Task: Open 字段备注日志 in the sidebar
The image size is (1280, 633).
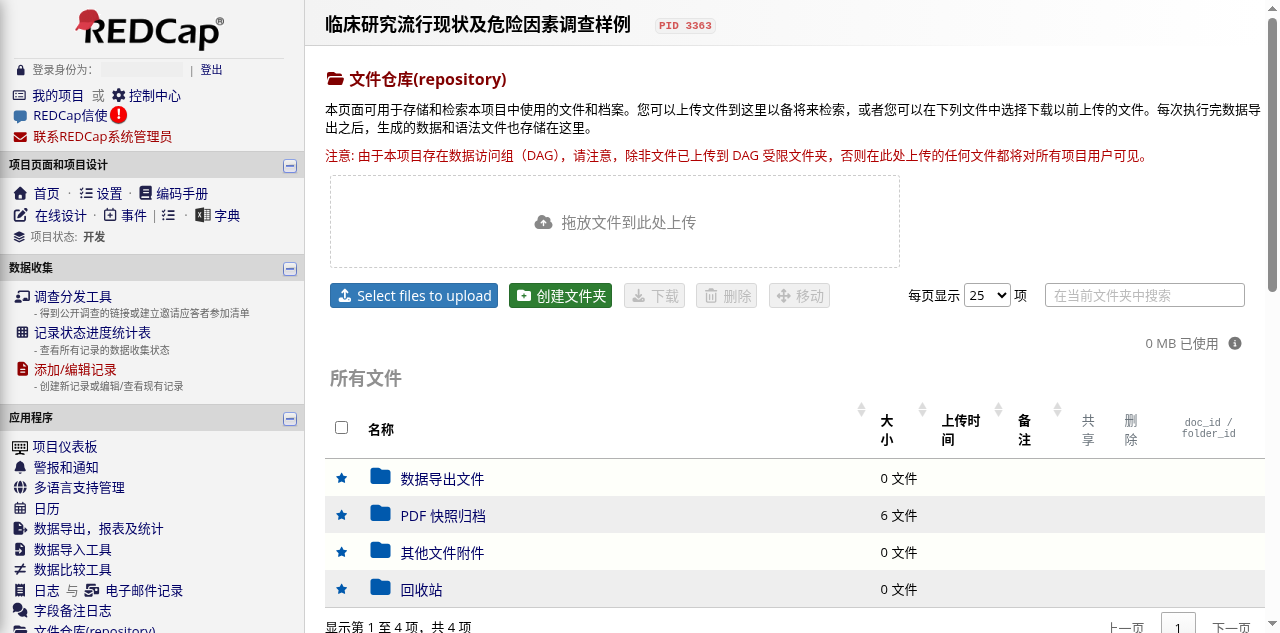Action: (x=73, y=611)
